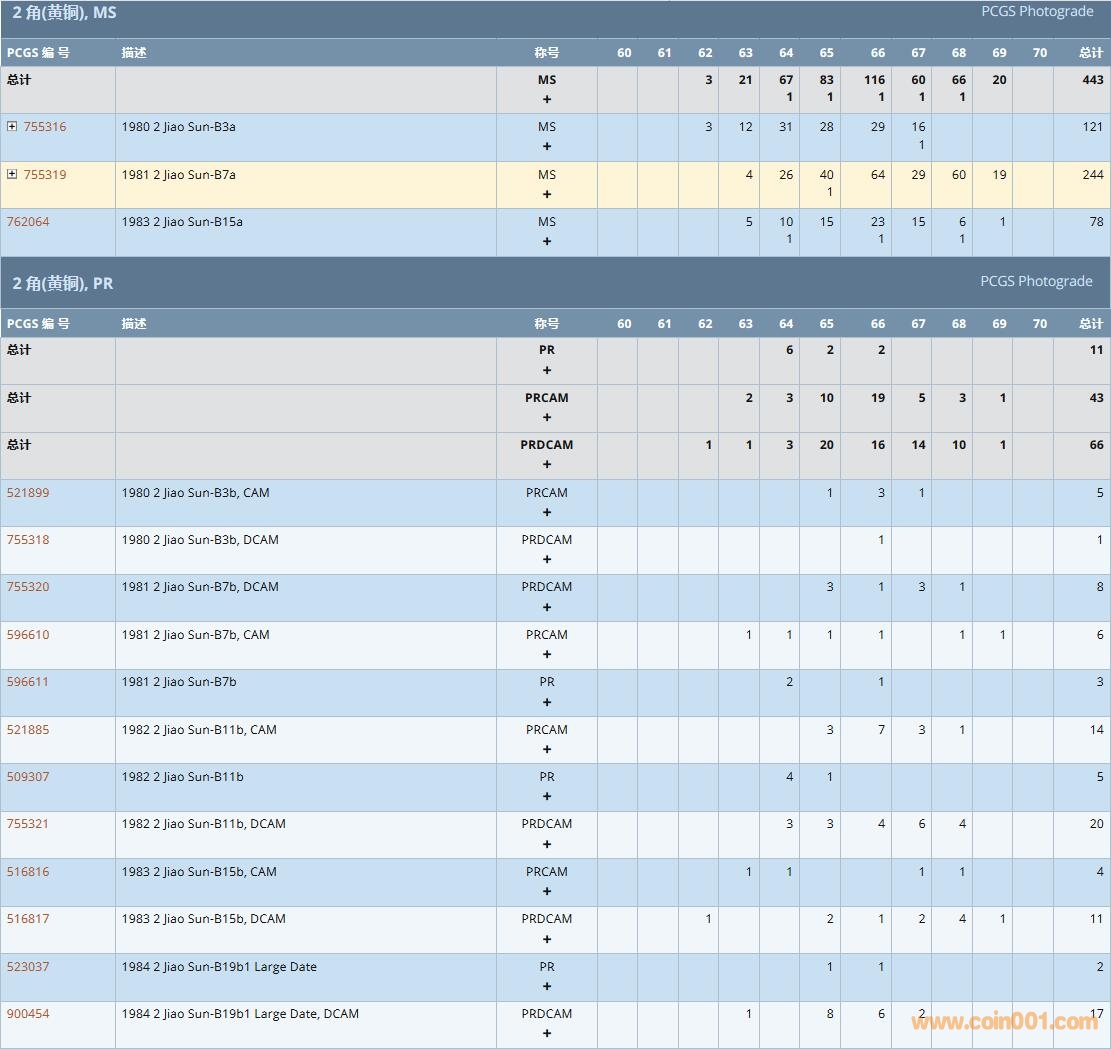Open PCGS number 755316 link
Screen dimensions: 1111x1049
click(x=45, y=127)
